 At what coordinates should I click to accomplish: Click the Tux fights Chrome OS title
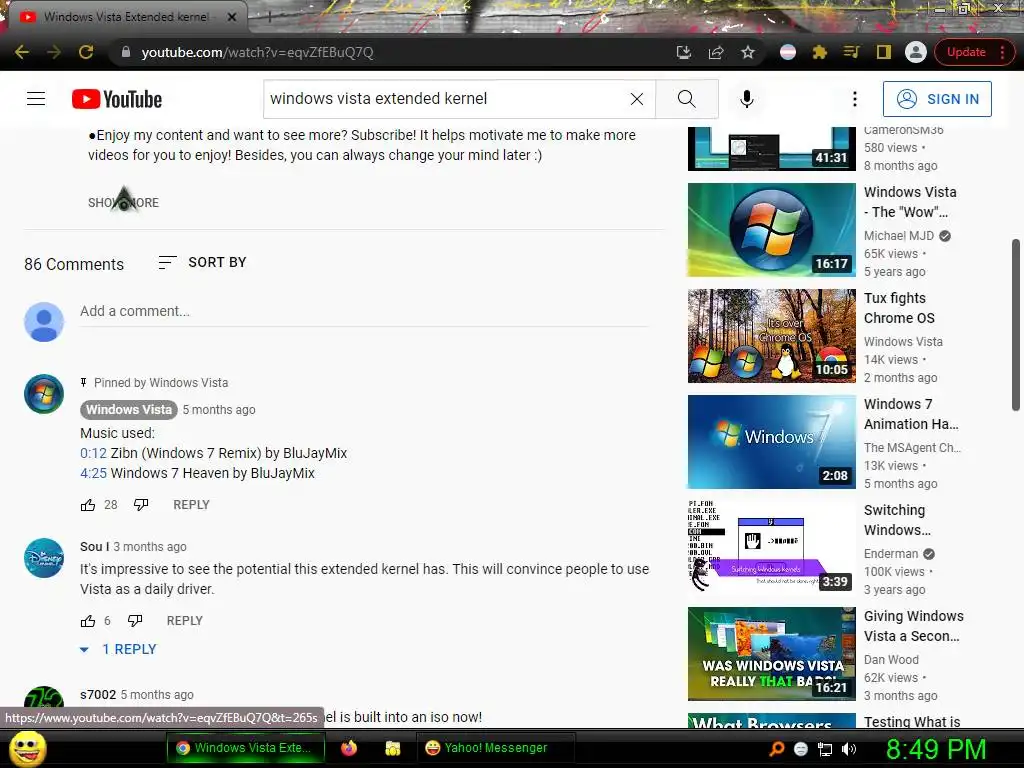coord(899,308)
